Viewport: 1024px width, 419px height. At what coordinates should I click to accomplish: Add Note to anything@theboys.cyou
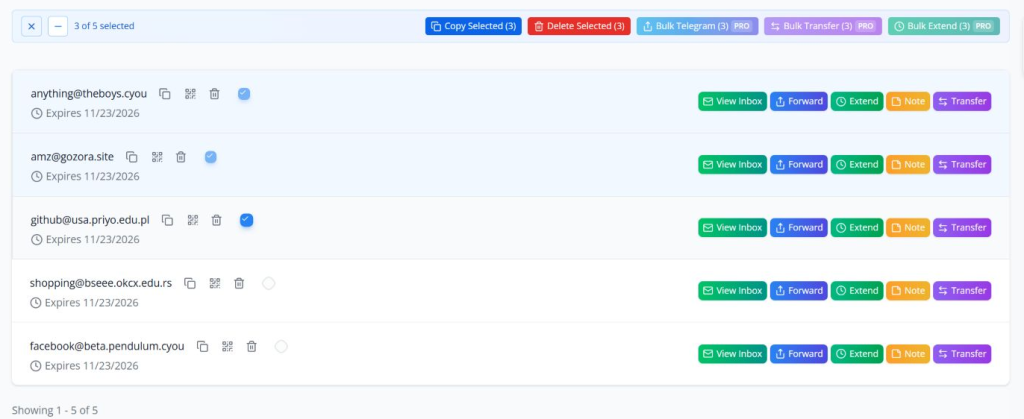[908, 101]
